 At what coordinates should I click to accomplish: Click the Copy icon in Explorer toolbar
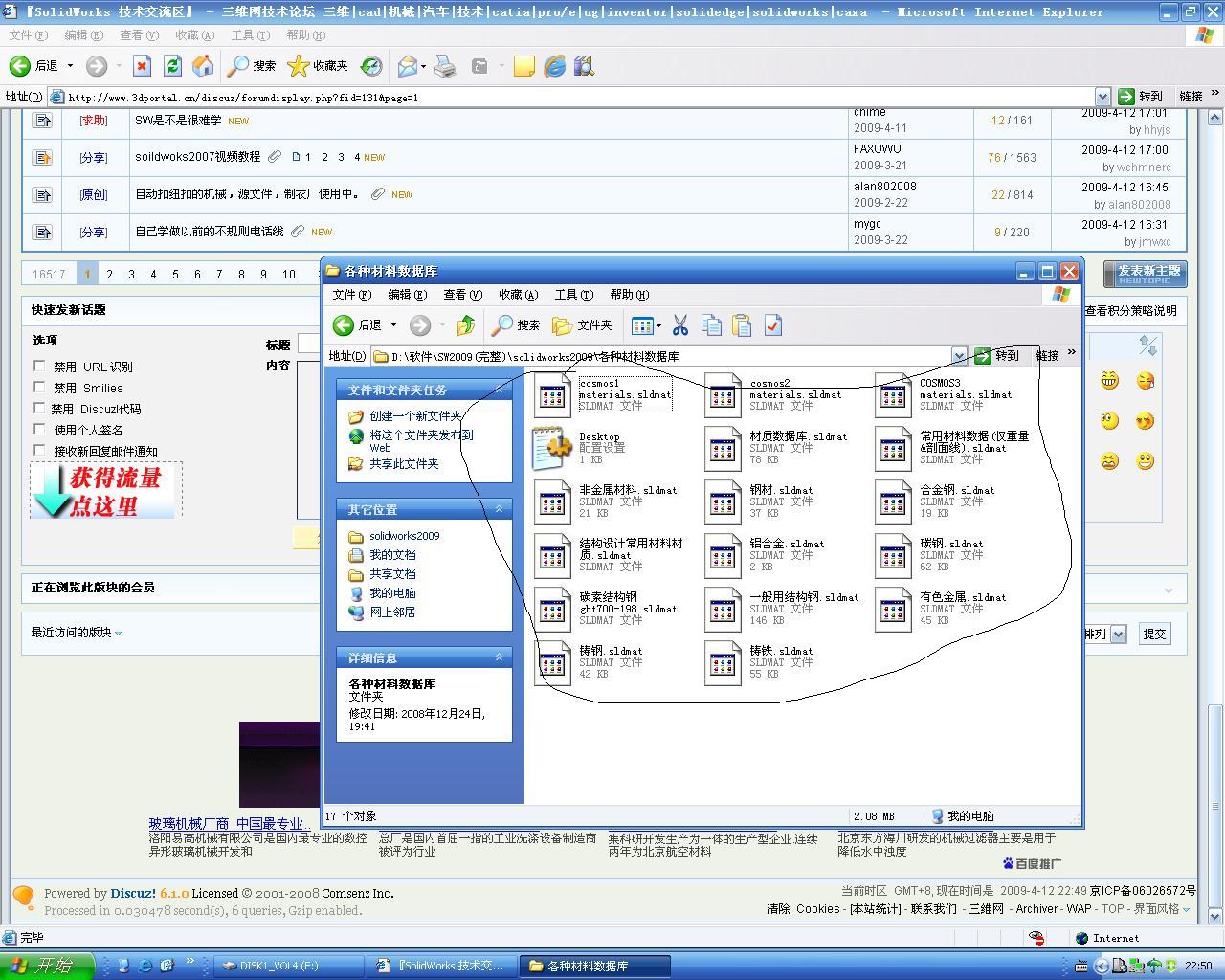coord(711,325)
